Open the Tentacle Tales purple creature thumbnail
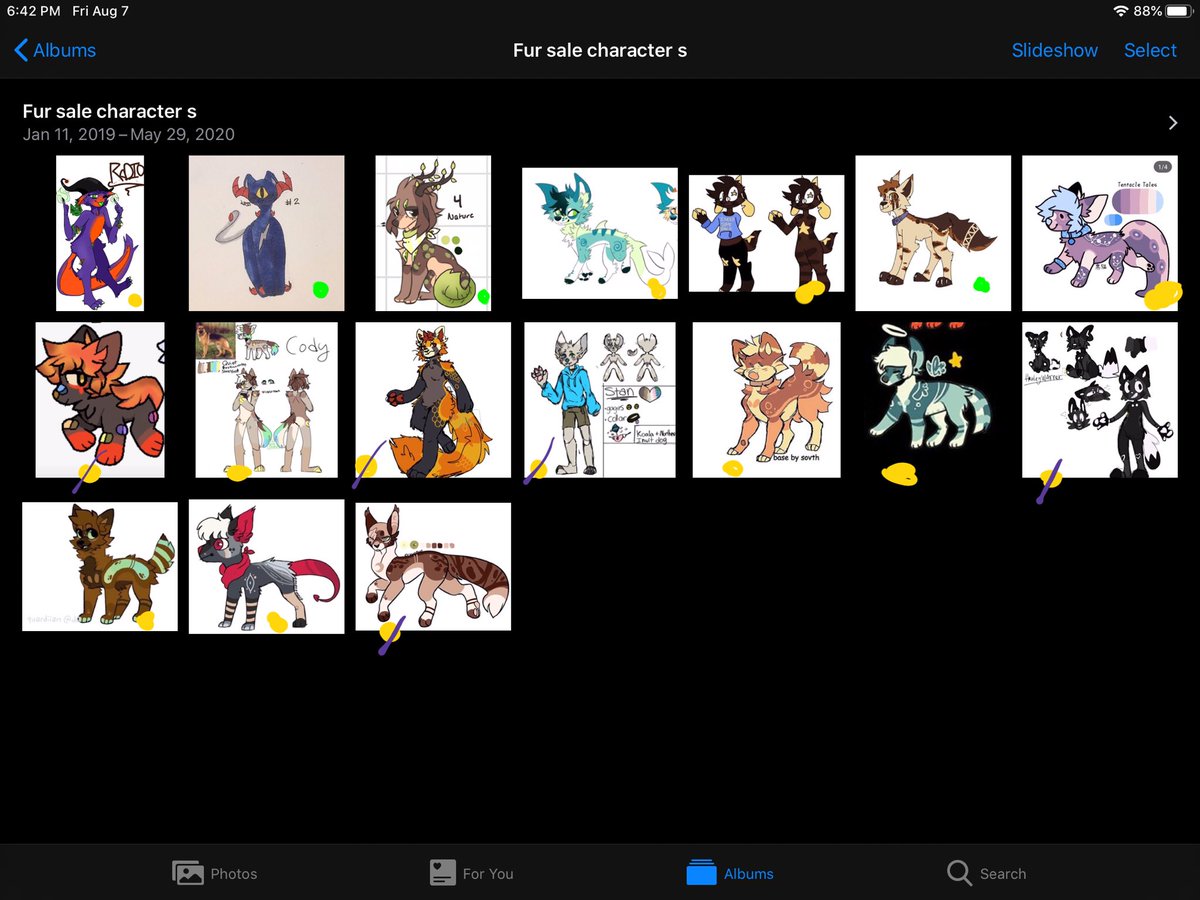Image resolution: width=1200 pixels, height=900 pixels. point(1100,233)
